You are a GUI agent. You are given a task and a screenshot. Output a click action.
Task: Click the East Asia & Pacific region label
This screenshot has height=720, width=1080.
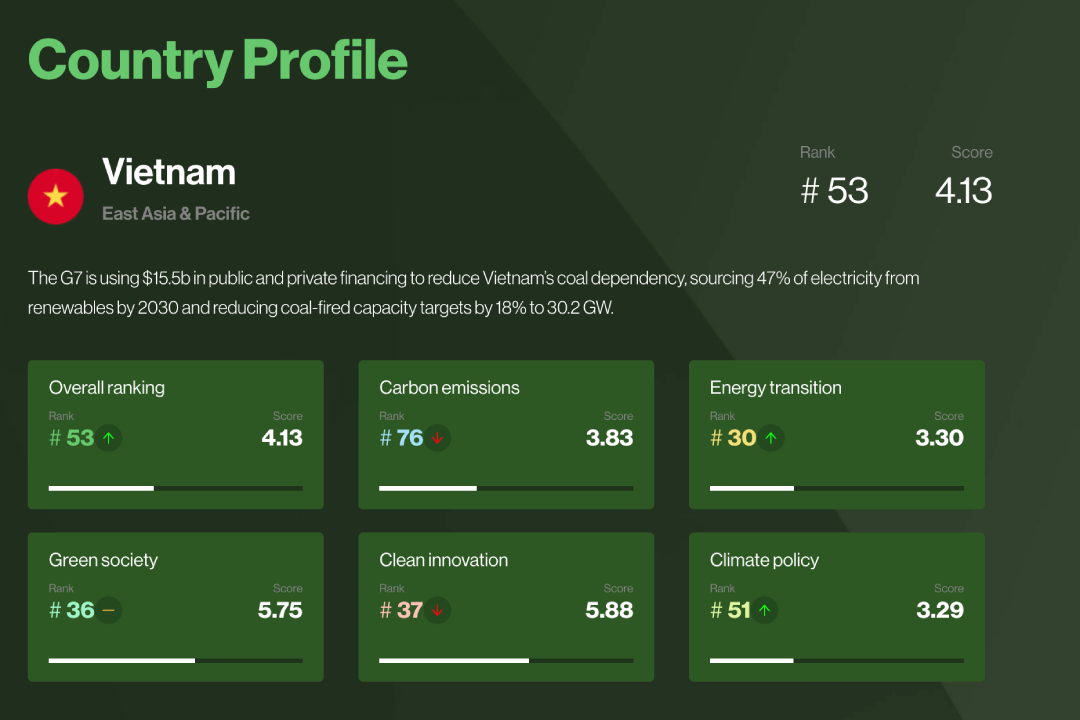tap(176, 214)
